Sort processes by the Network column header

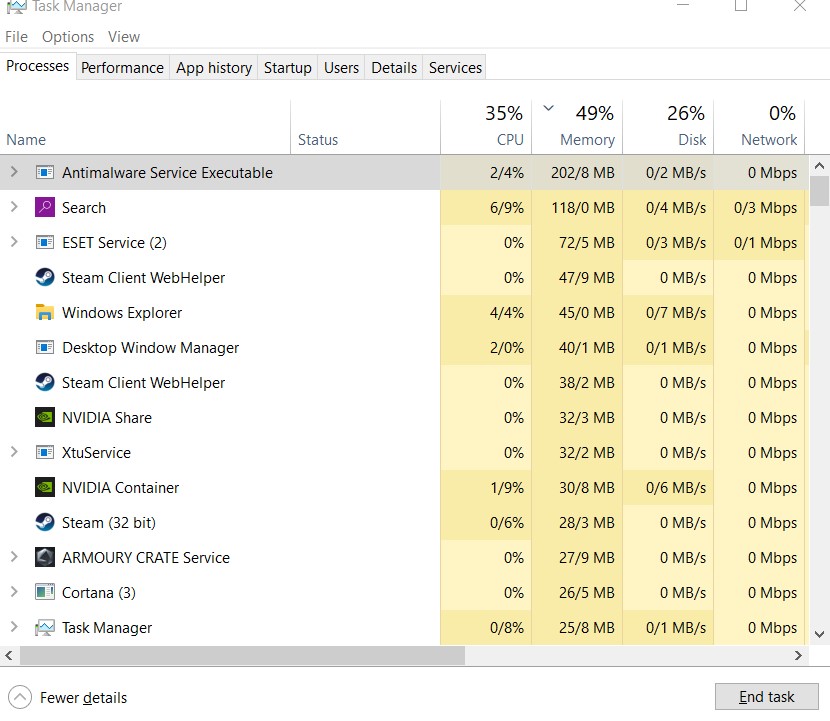[x=759, y=127]
